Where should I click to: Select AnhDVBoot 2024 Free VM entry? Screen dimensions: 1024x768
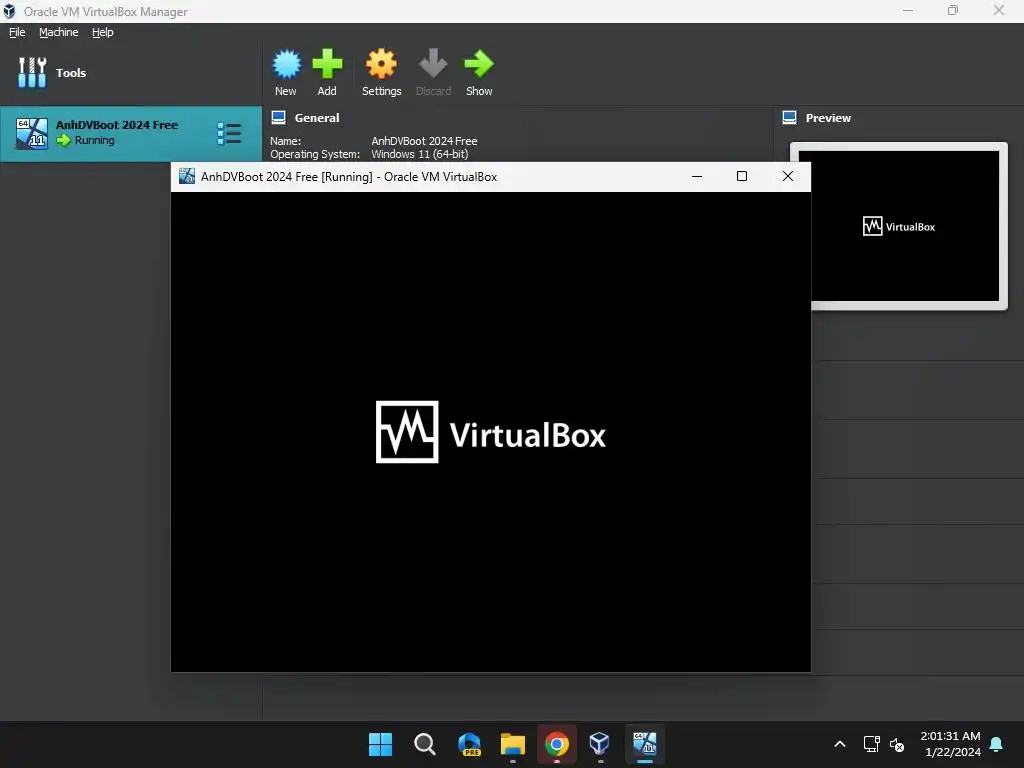pos(131,133)
